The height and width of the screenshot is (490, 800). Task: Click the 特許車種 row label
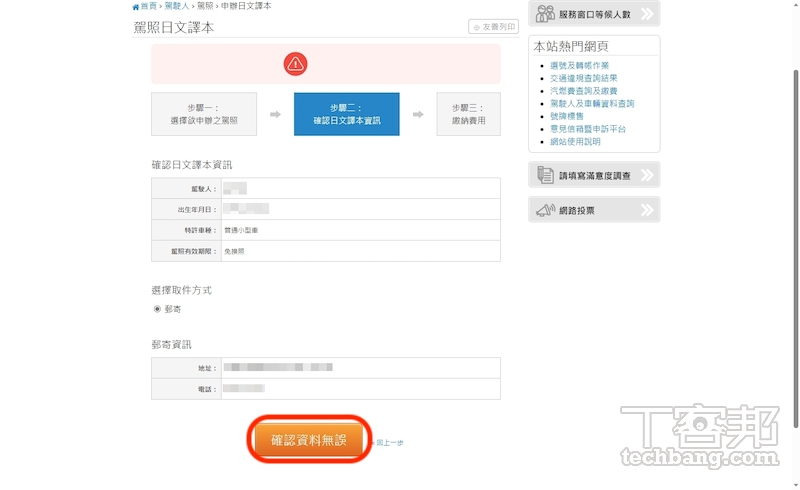point(201,230)
